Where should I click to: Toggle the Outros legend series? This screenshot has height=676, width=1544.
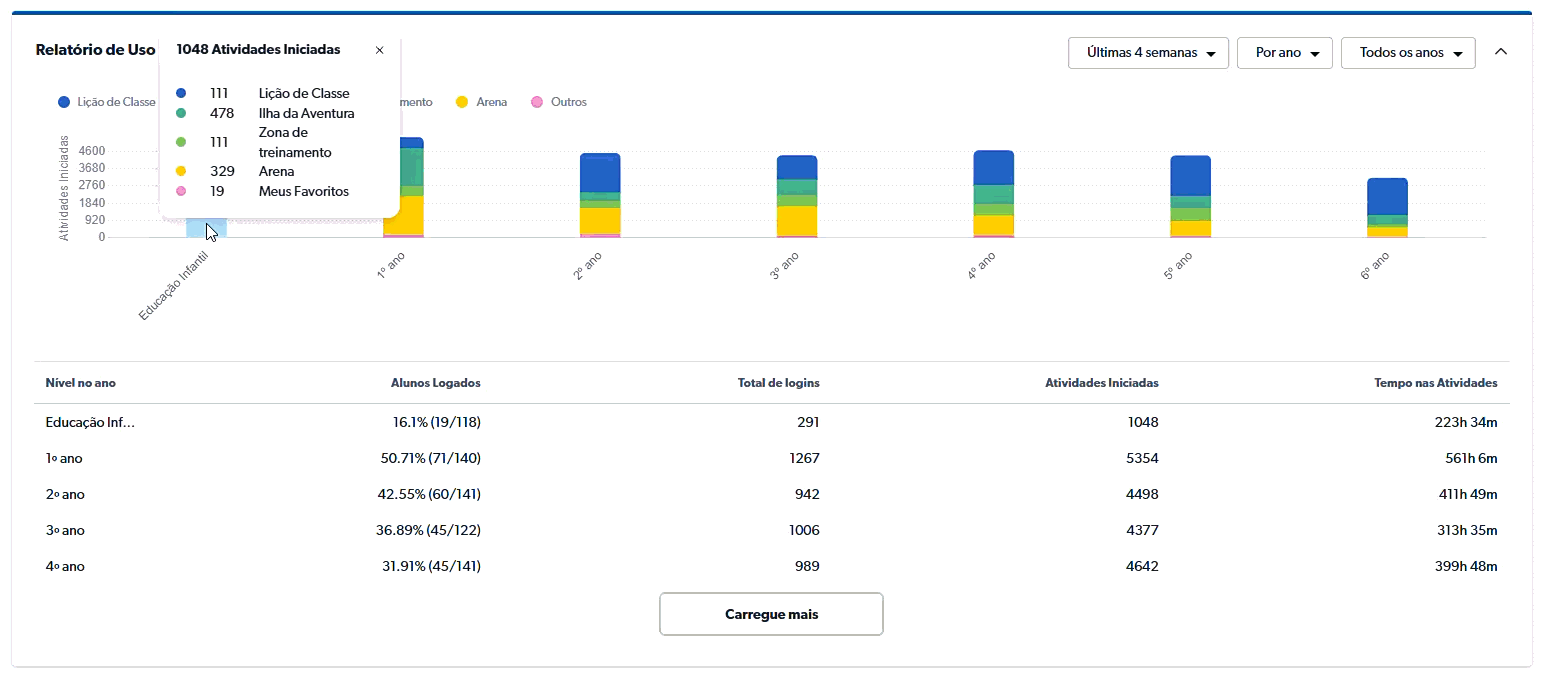point(568,102)
